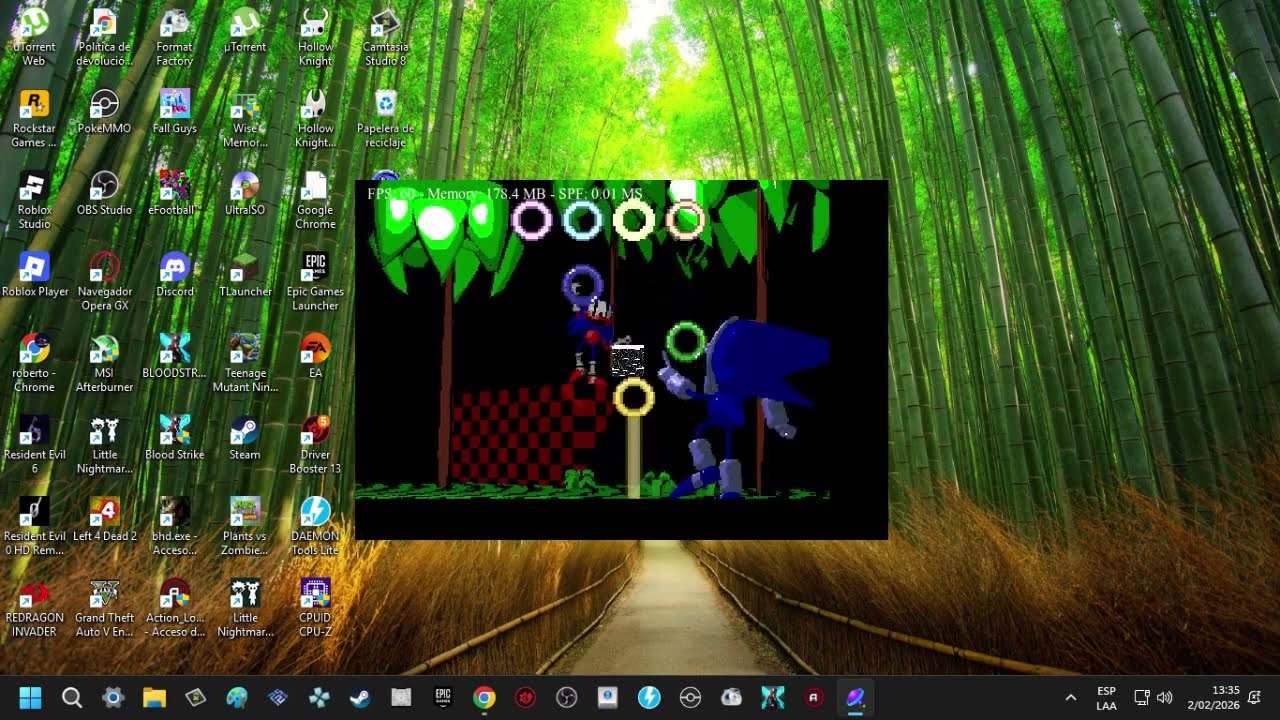Launch UltraISO from the desktop

coord(245,193)
